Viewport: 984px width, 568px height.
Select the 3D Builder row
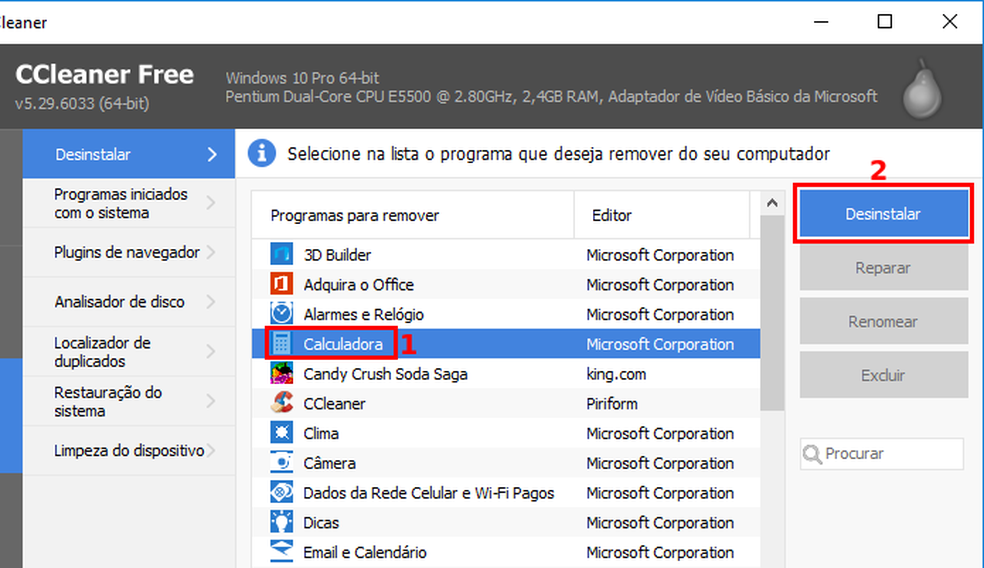[506, 254]
